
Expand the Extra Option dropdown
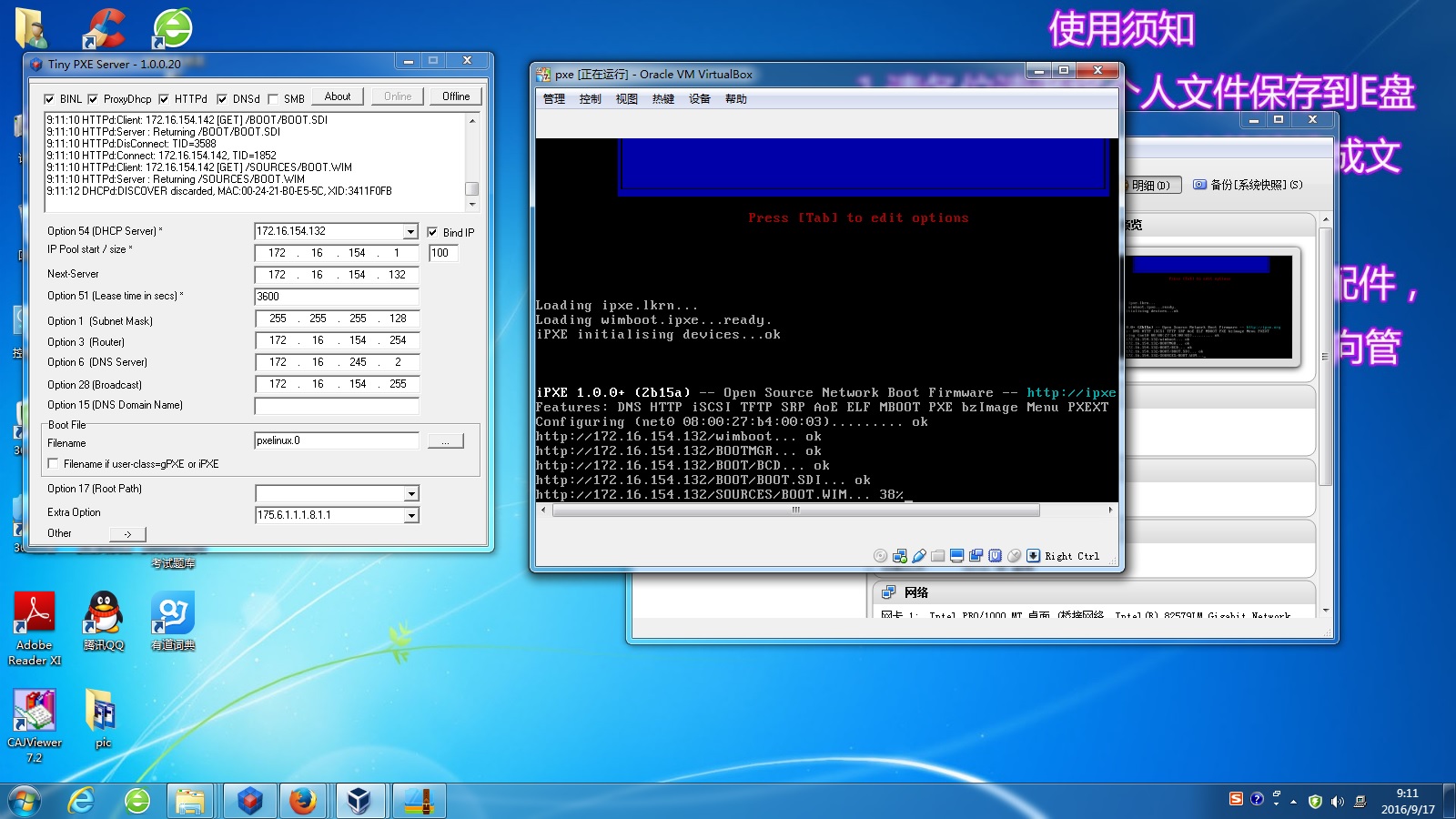[411, 516]
